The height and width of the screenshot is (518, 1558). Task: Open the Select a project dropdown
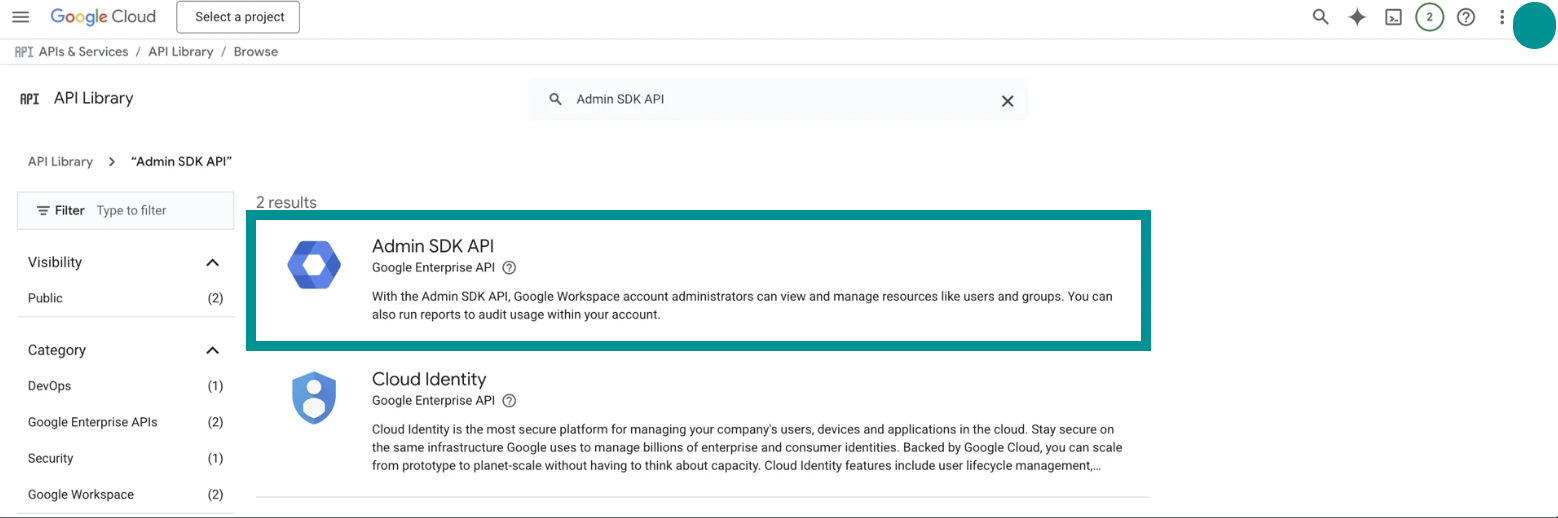[238, 17]
